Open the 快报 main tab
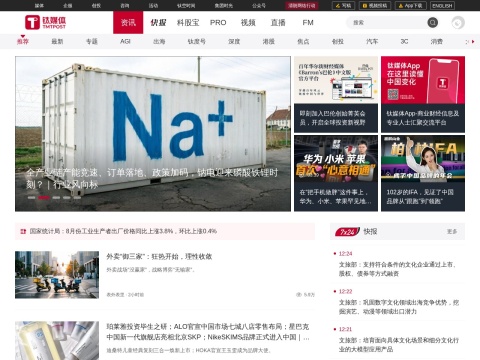The width and height of the screenshot is (480, 360). [158, 22]
